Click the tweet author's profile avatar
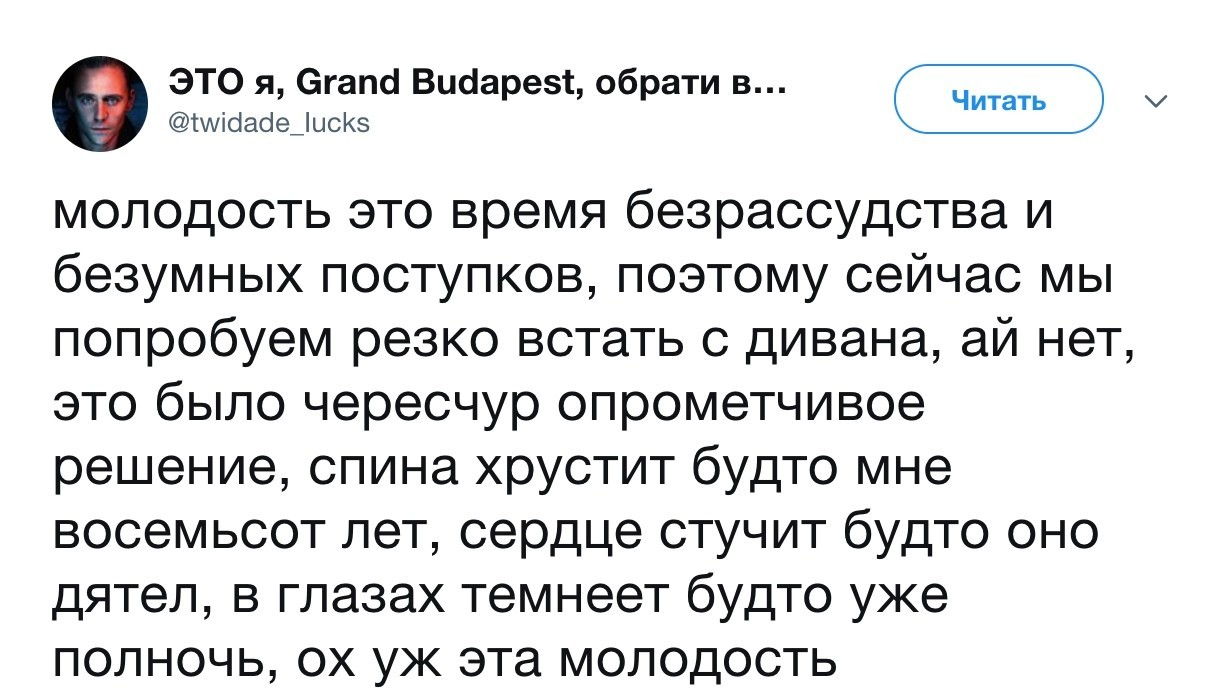Viewport: 1232px width, 700px height. [99, 104]
